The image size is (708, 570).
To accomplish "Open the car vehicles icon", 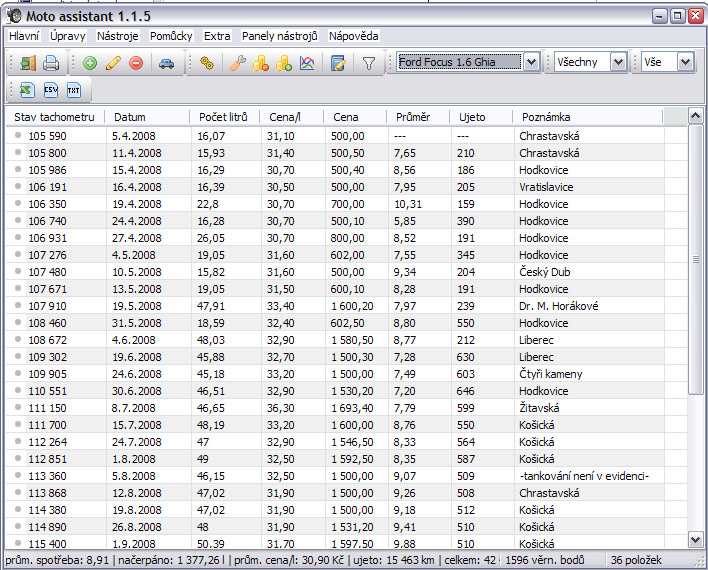I will (x=166, y=63).
